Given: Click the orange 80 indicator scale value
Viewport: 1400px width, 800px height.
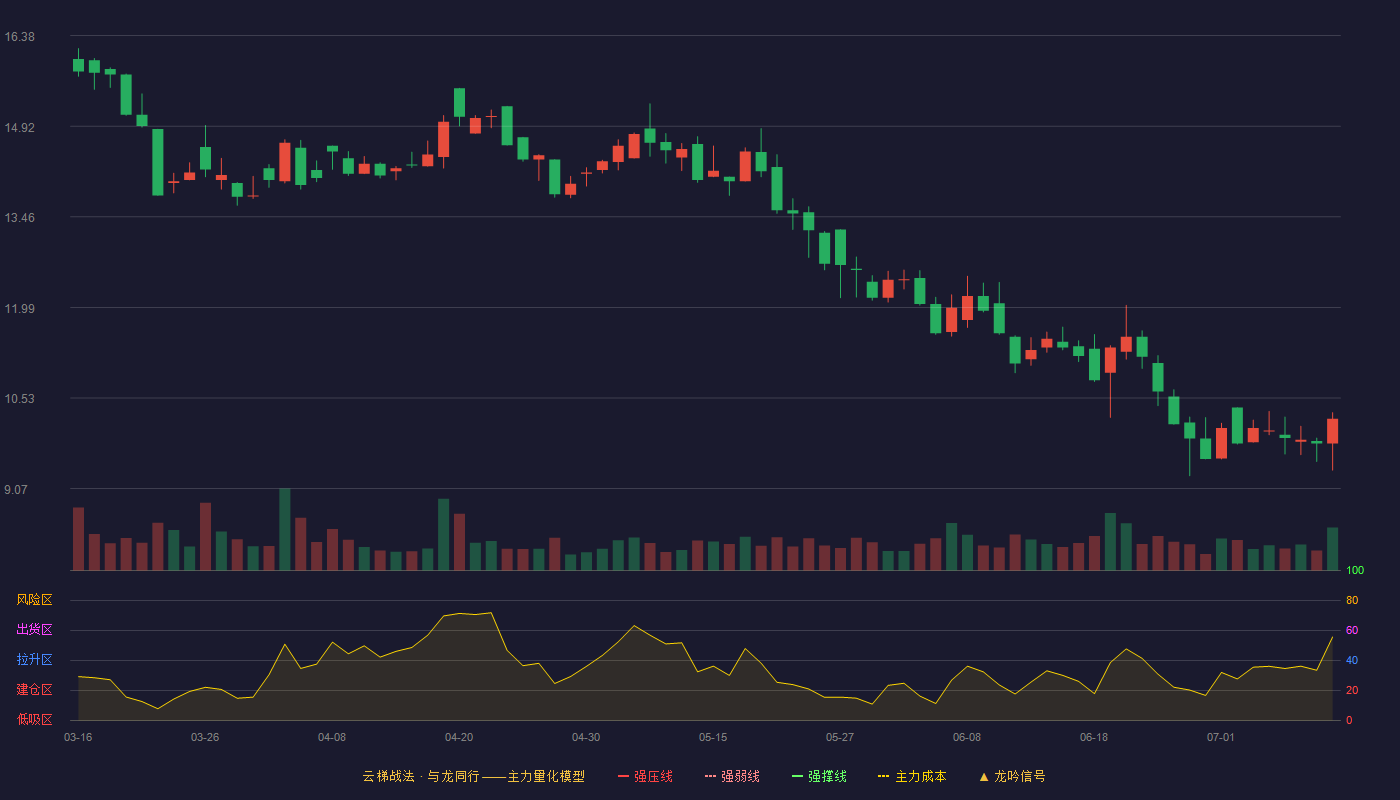Looking at the screenshot, I should [1352, 601].
